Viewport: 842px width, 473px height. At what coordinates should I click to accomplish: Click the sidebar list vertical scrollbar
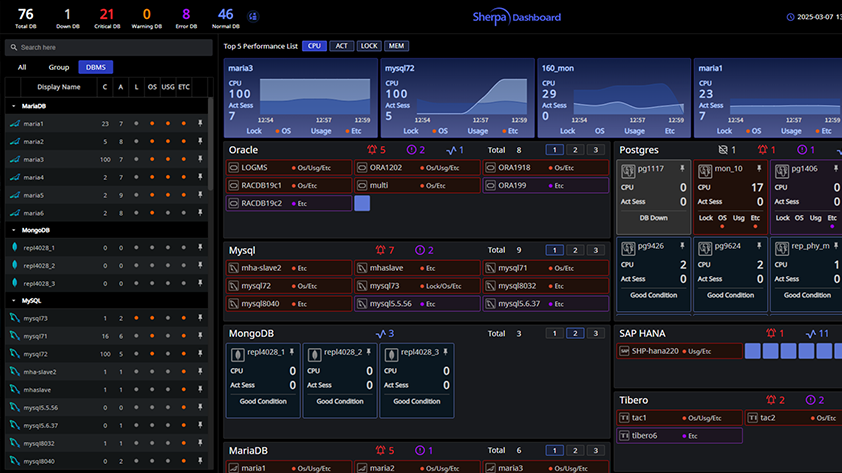[x=210, y=143]
